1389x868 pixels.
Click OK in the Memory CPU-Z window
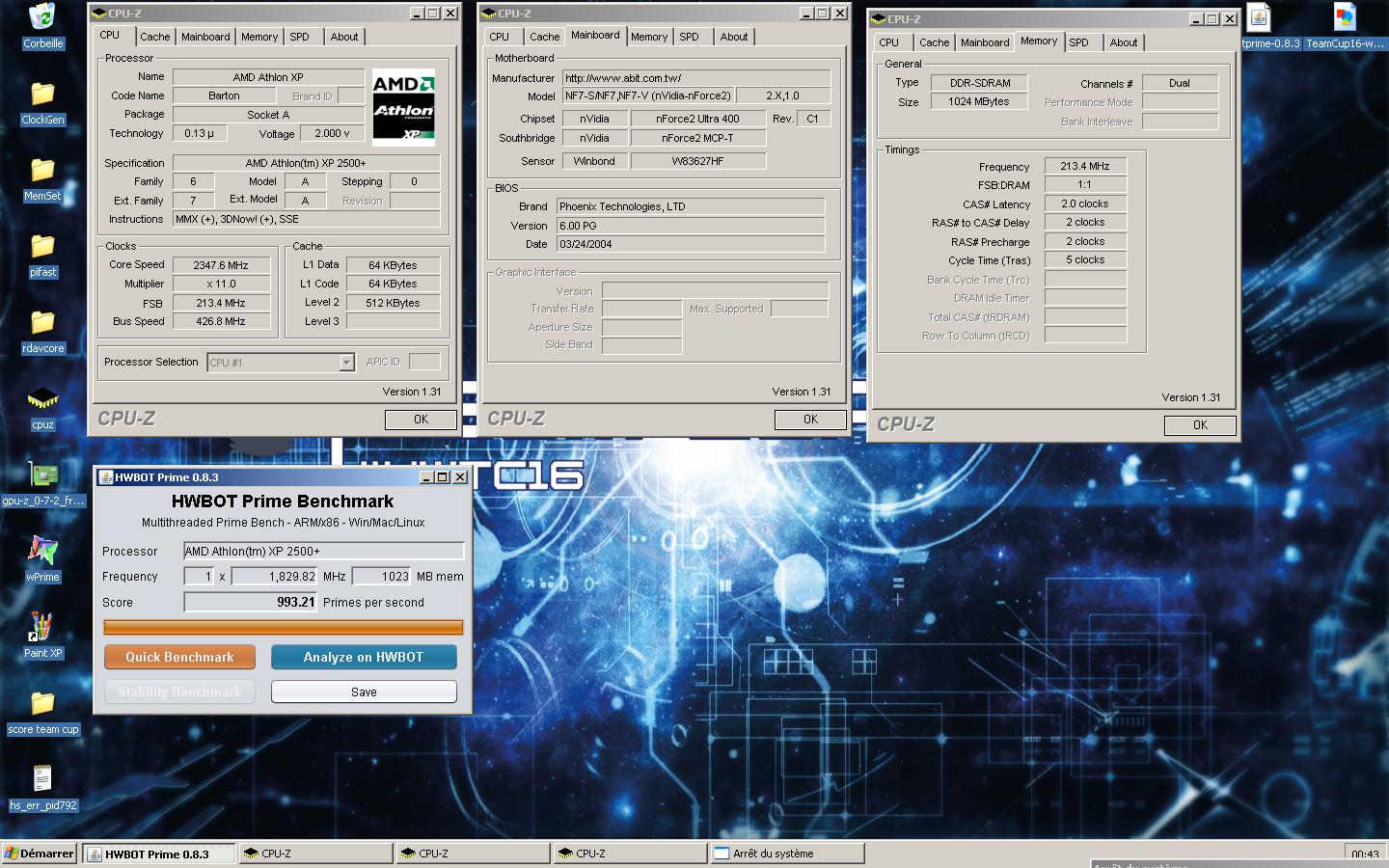tap(1200, 425)
